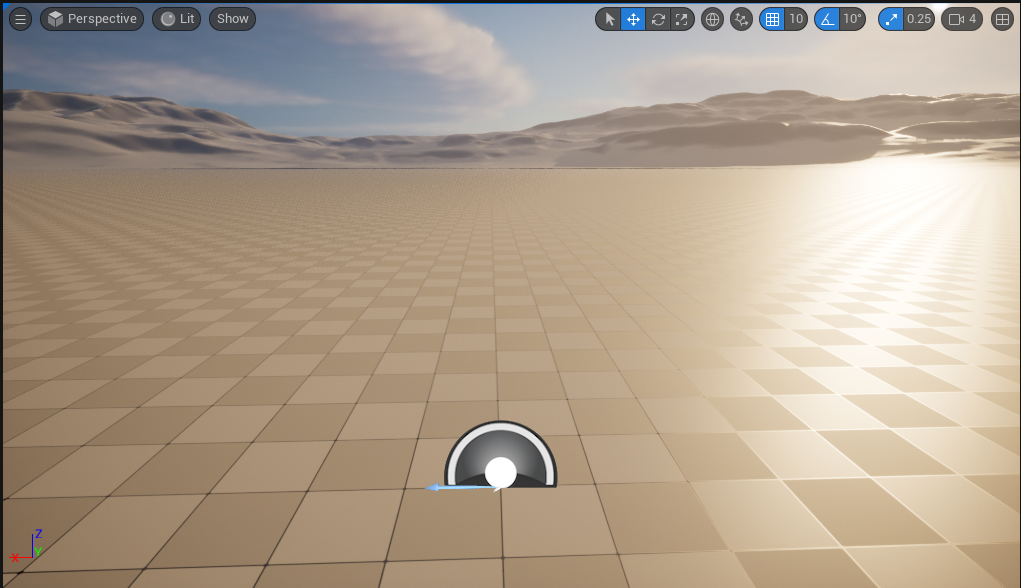1021x588 pixels.
Task: Open the Perspective view mode dropdown
Action: click(x=92, y=19)
